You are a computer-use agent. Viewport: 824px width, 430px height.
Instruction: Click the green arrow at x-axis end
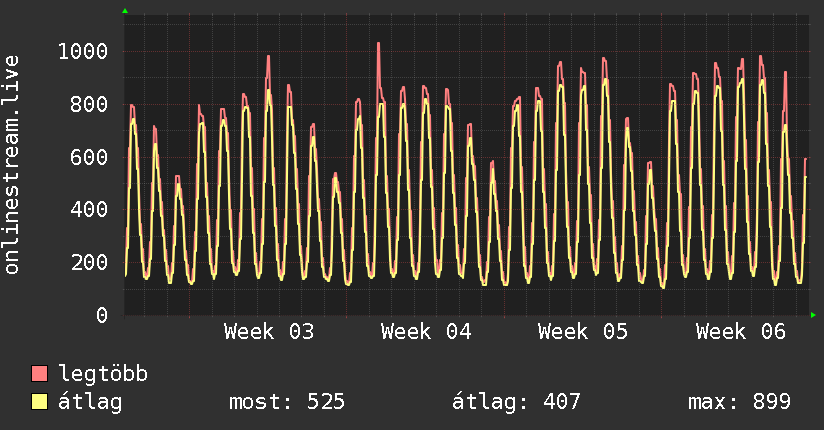(x=814, y=315)
